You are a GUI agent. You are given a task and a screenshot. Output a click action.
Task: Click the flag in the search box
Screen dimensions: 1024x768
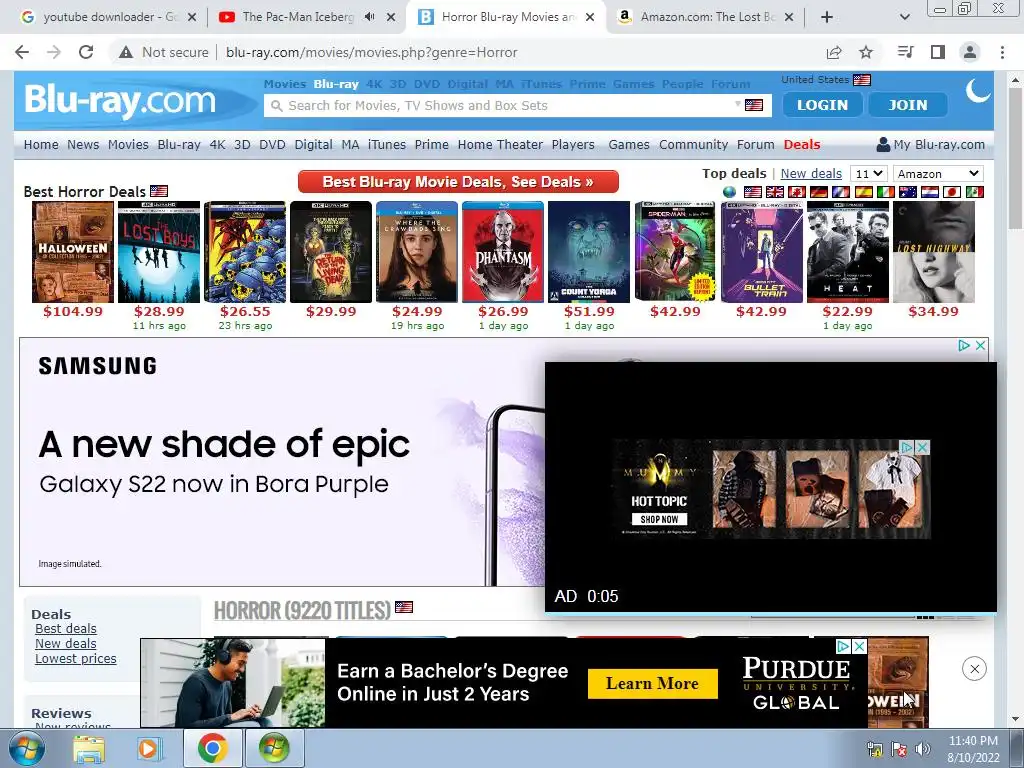pos(754,105)
